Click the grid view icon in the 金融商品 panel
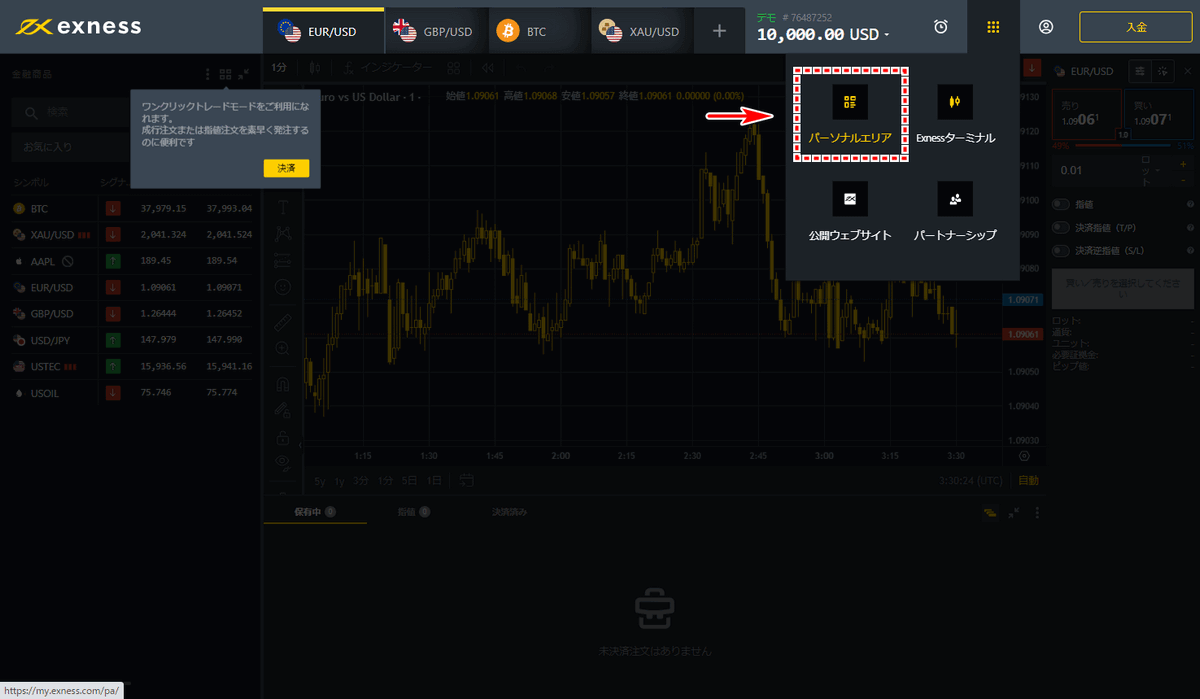The height and width of the screenshot is (699, 1200). [x=226, y=74]
